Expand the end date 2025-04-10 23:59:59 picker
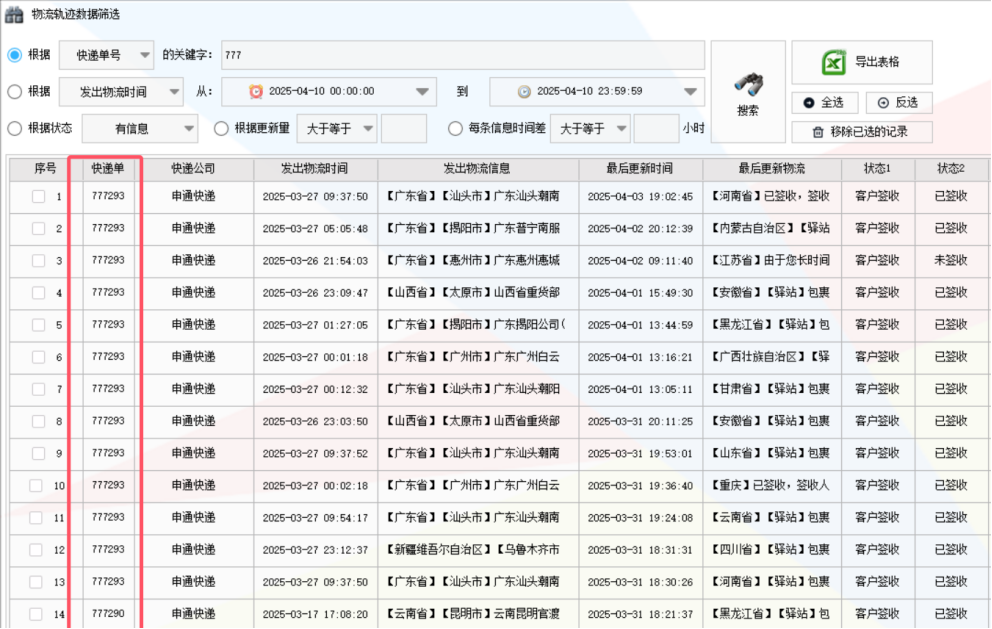 coord(690,92)
